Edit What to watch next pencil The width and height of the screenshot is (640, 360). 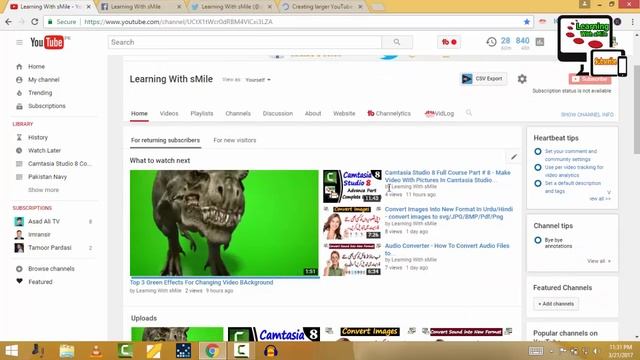(x=513, y=157)
